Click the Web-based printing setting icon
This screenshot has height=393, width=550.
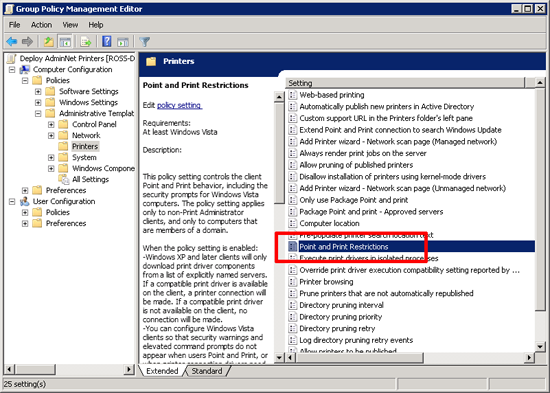(x=292, y=95)
